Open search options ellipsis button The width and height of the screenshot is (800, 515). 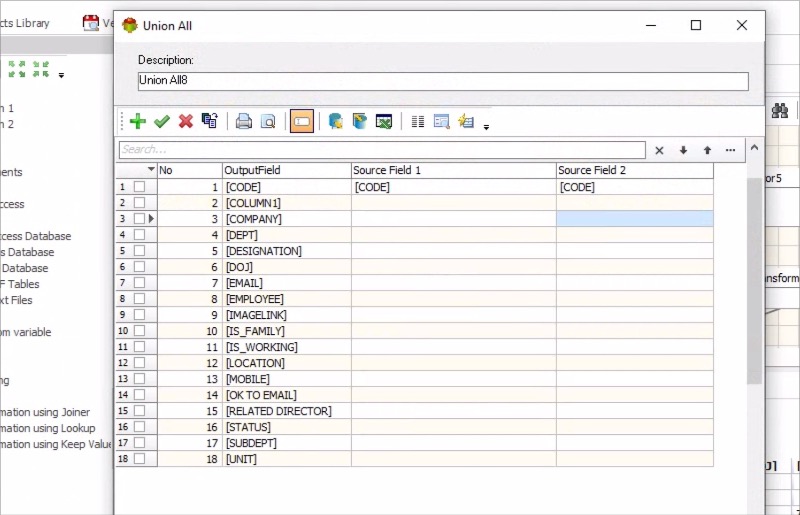tap(731, 150)
